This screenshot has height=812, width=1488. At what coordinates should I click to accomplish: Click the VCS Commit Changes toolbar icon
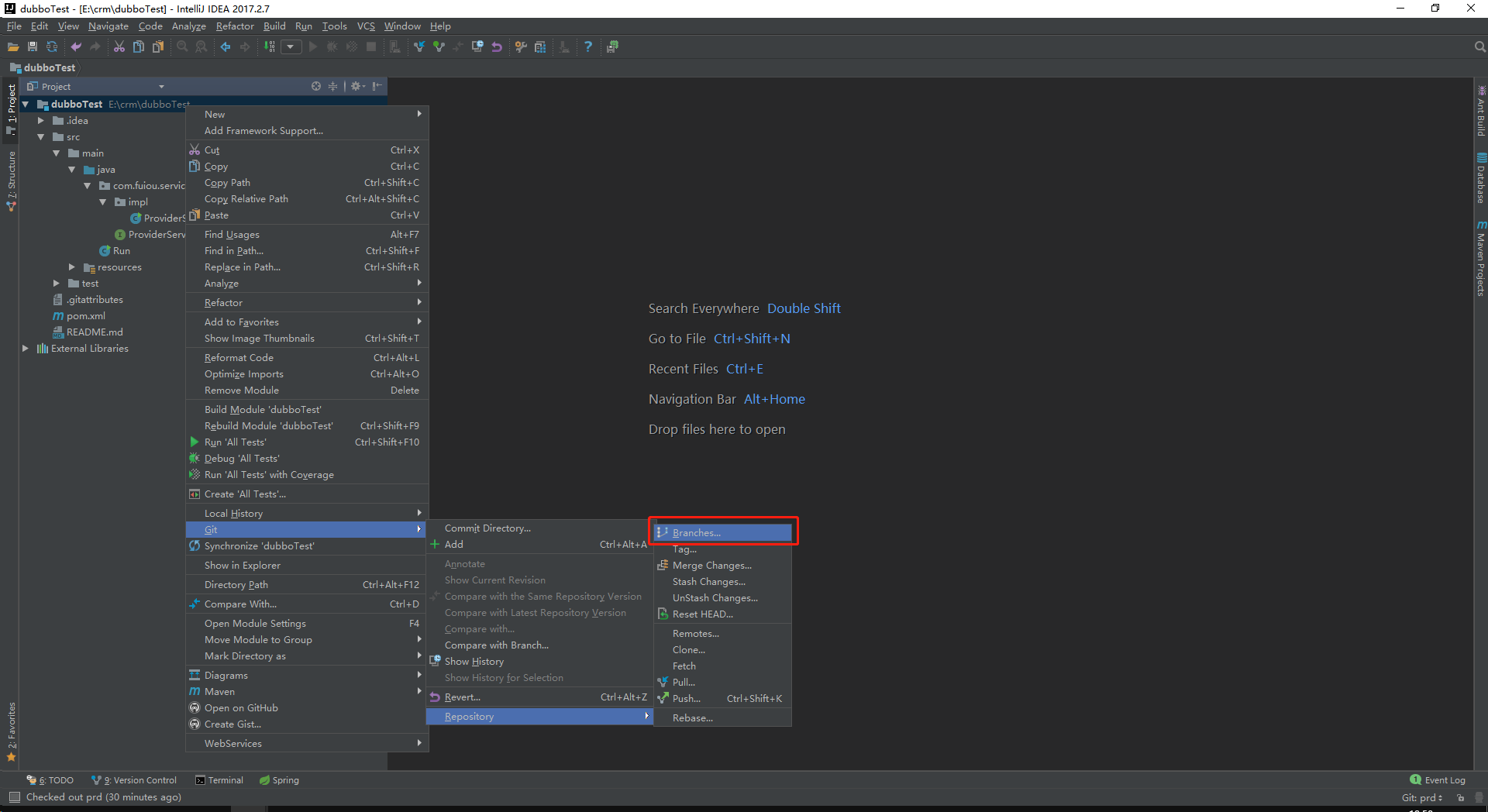point(439,47)
